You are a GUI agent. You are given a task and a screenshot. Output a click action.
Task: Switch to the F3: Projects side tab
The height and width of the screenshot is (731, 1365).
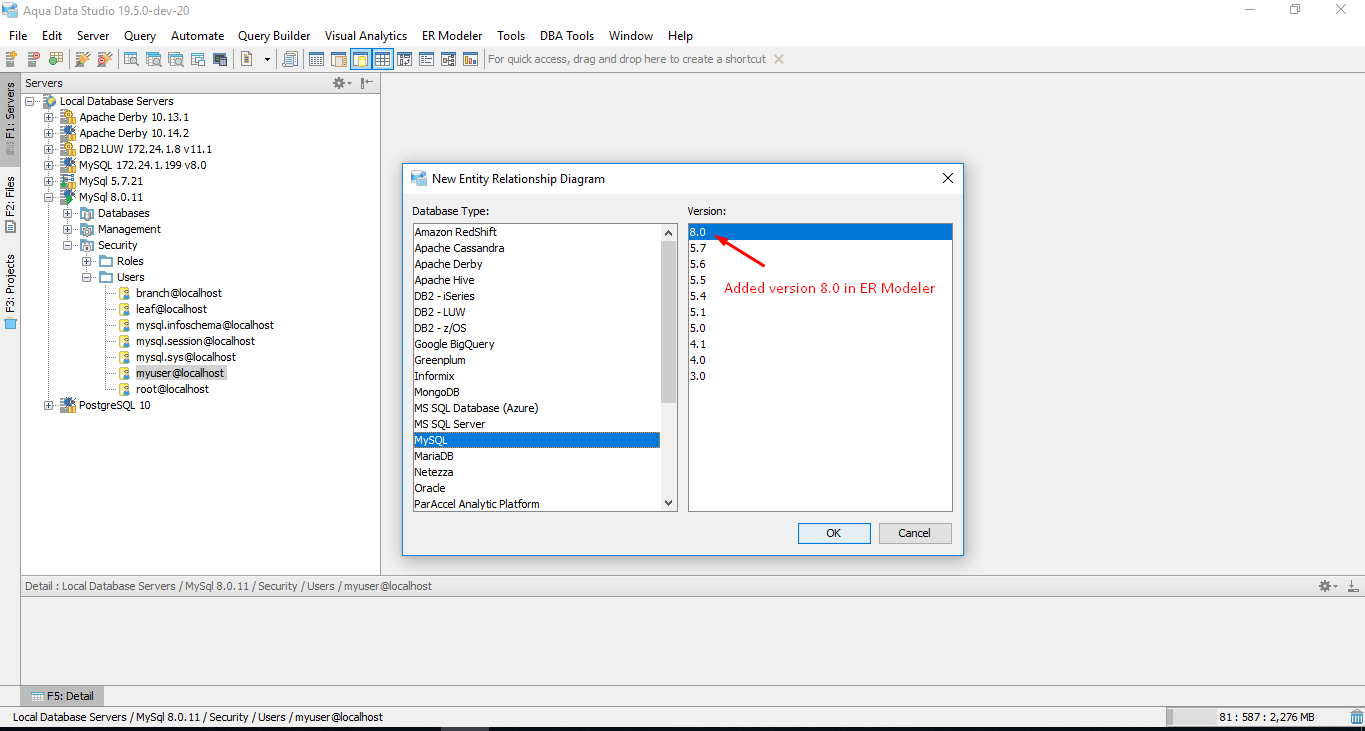coord(10,291)
